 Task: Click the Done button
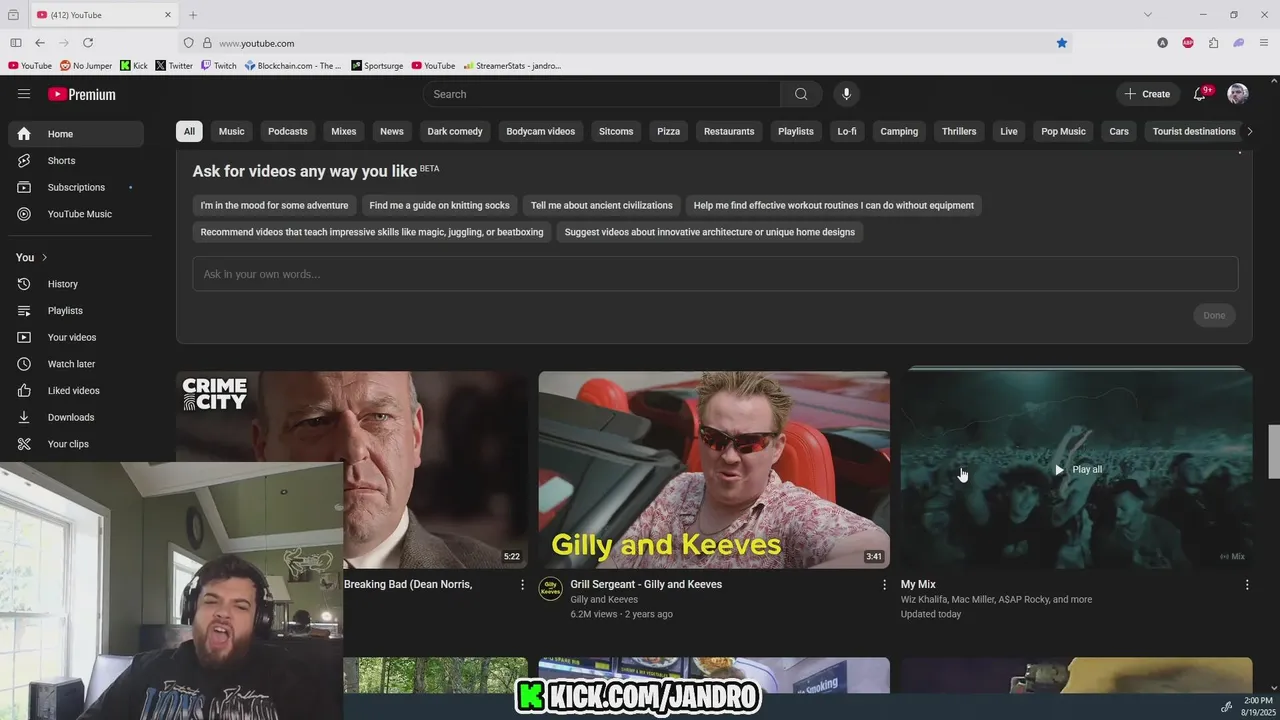[1214, 316]
